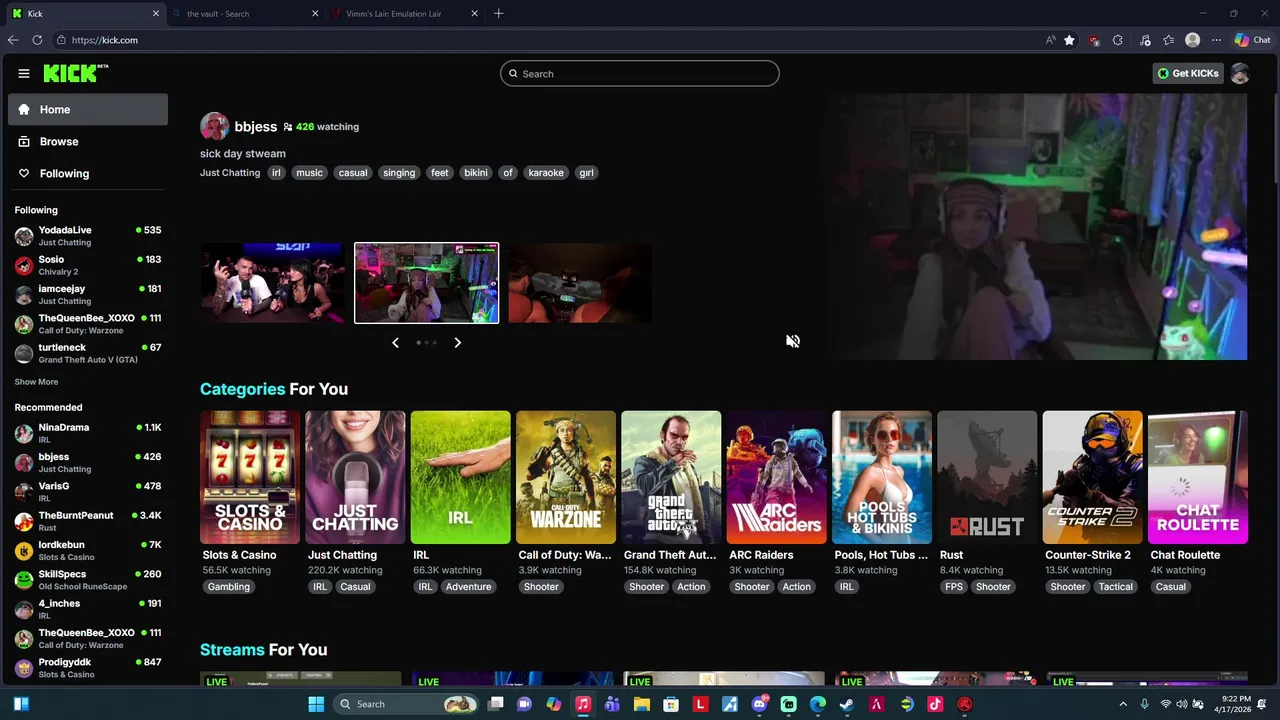The image size is (1280, 720).
Task: Open lordkebun recommended channel
Action: point(88,550)
